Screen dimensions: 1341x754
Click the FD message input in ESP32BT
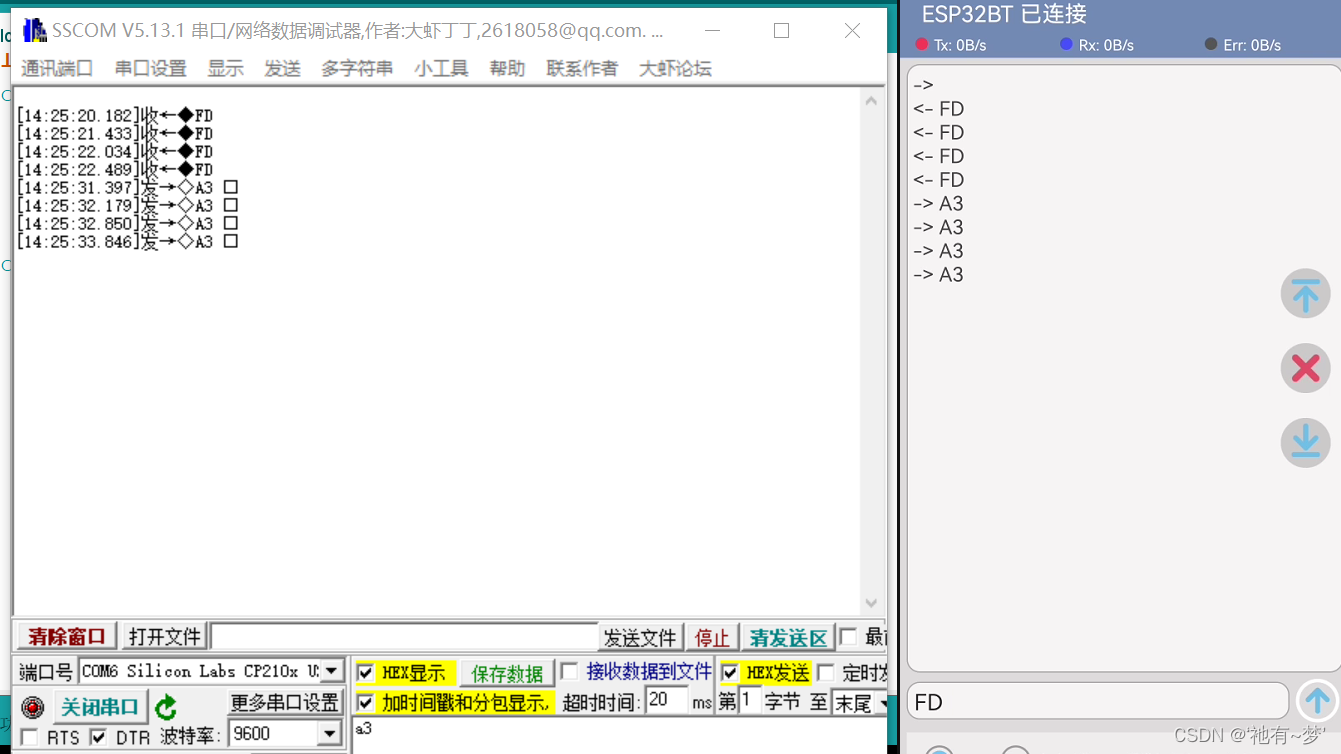1097,701
